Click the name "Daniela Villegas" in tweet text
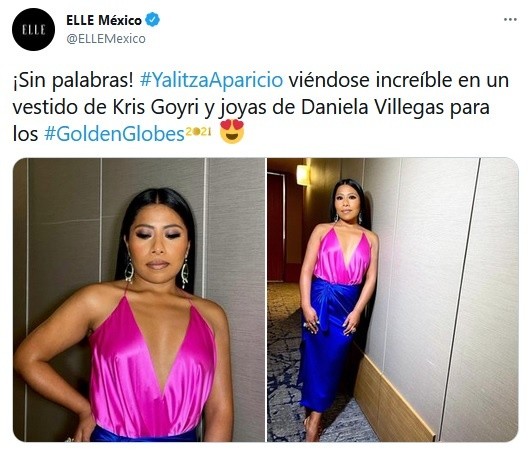The width and height of the screenshot is (532, 453). [x=372, y=107]
